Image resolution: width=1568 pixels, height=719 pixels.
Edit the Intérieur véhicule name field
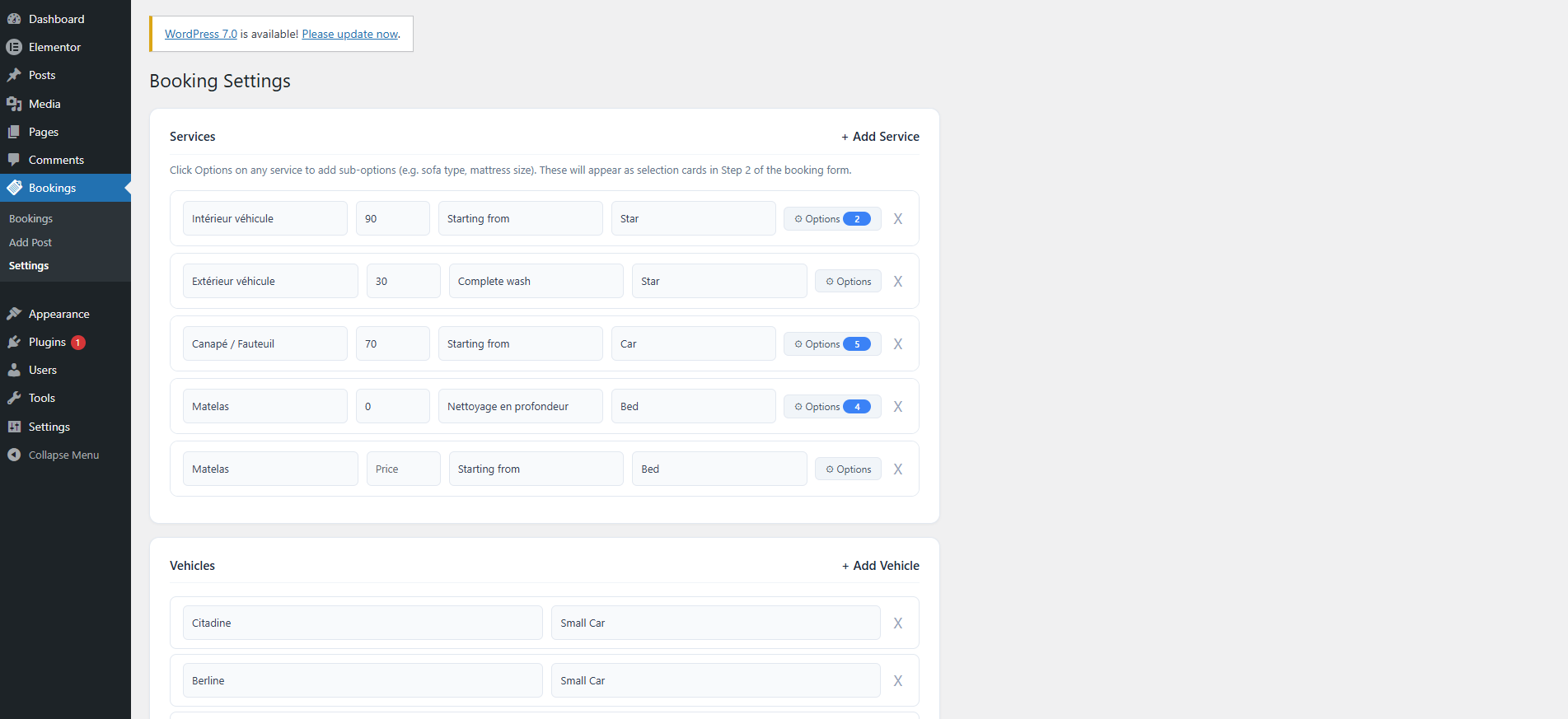pos(265,218)
